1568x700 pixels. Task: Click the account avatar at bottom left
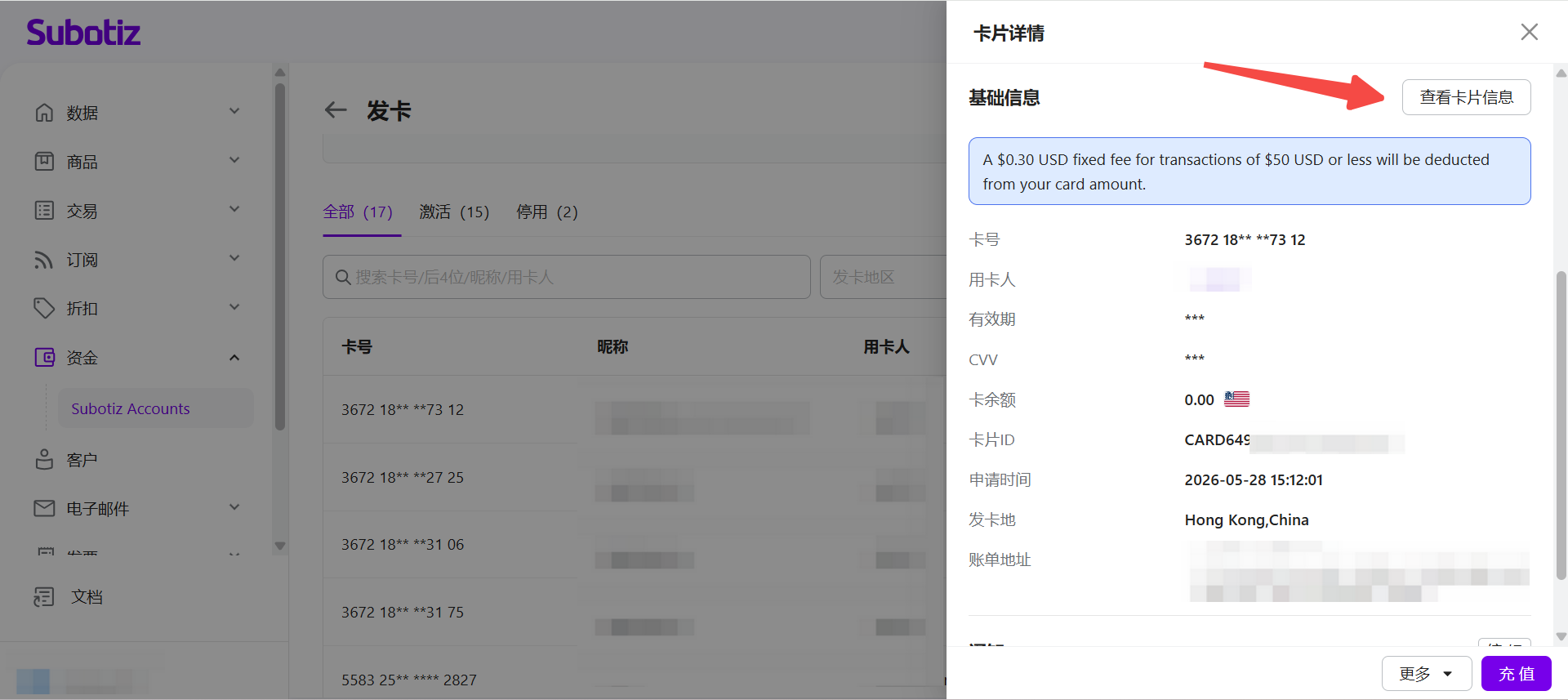click(33, 680)
